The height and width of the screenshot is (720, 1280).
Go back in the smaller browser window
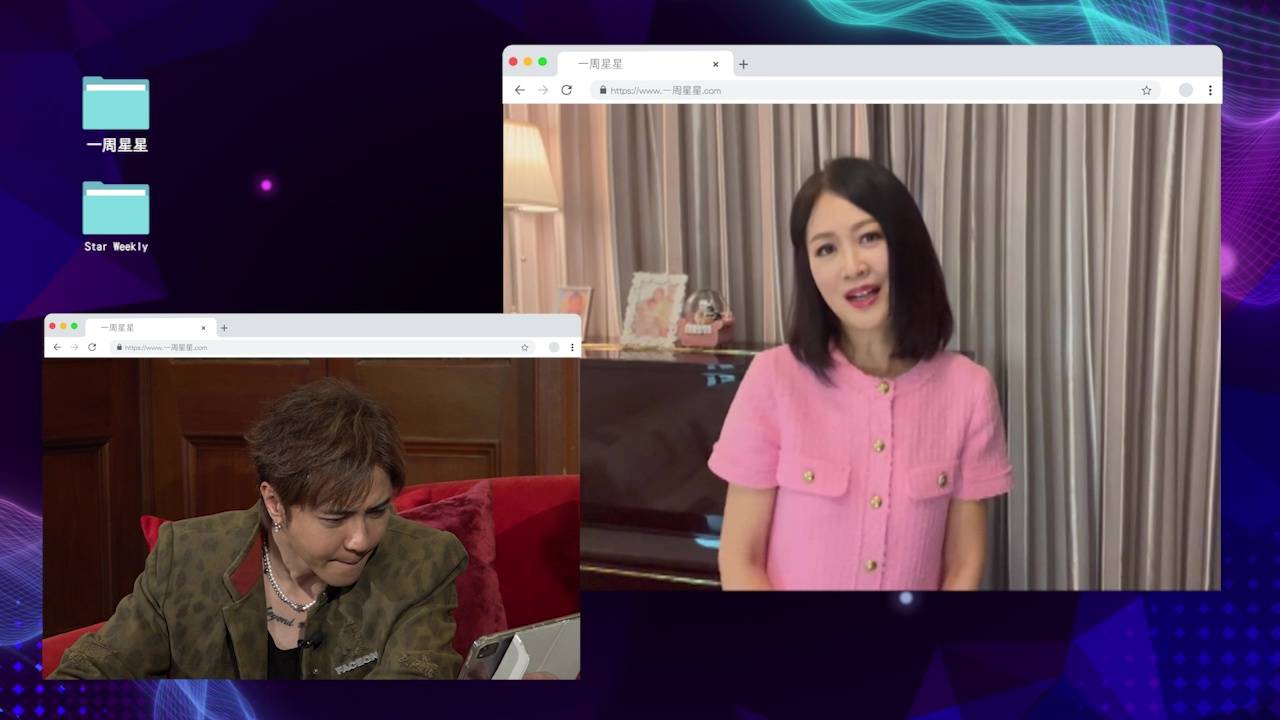click(57, 347)
